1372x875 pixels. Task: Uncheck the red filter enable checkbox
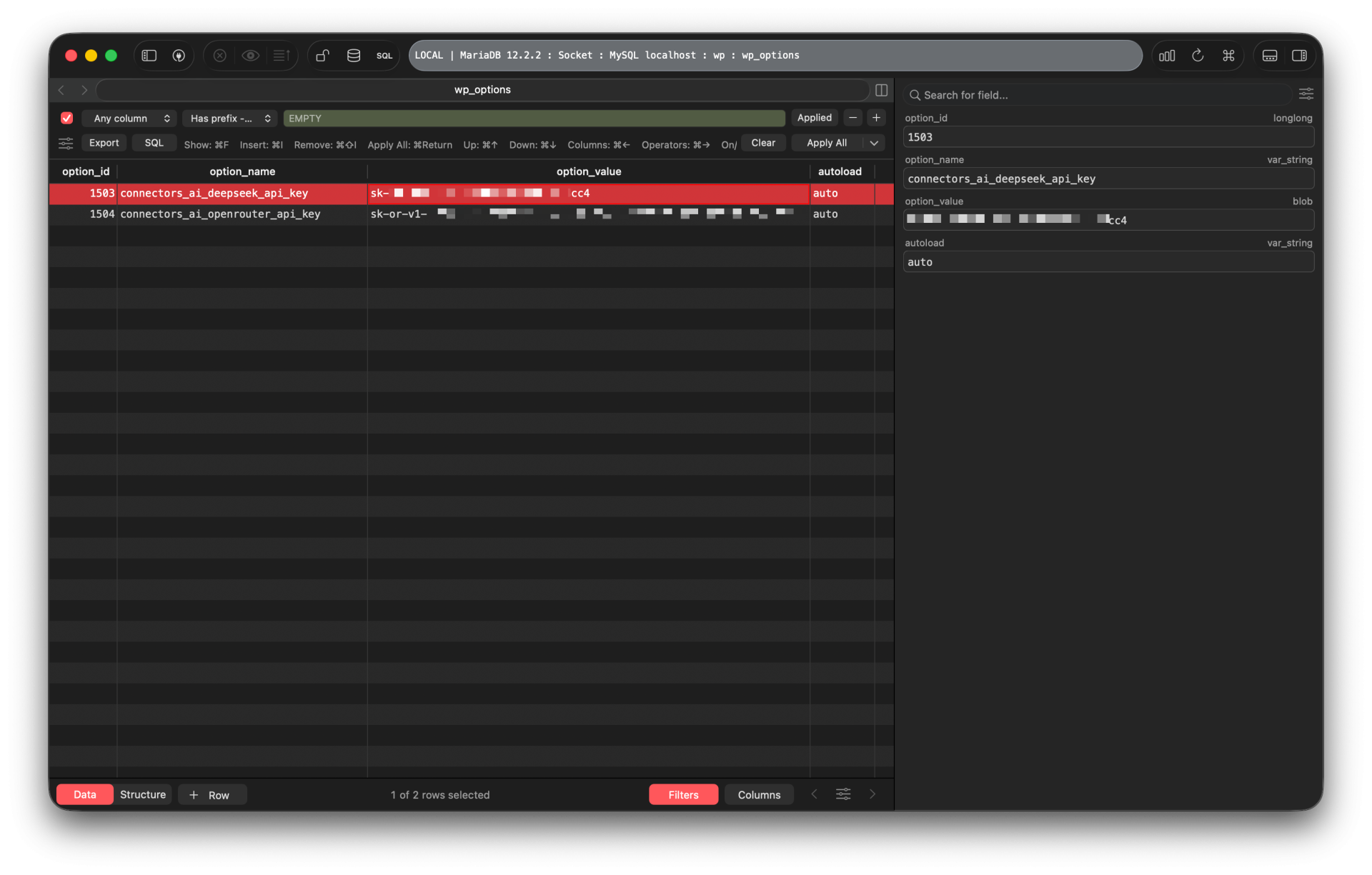coord(66,119)
